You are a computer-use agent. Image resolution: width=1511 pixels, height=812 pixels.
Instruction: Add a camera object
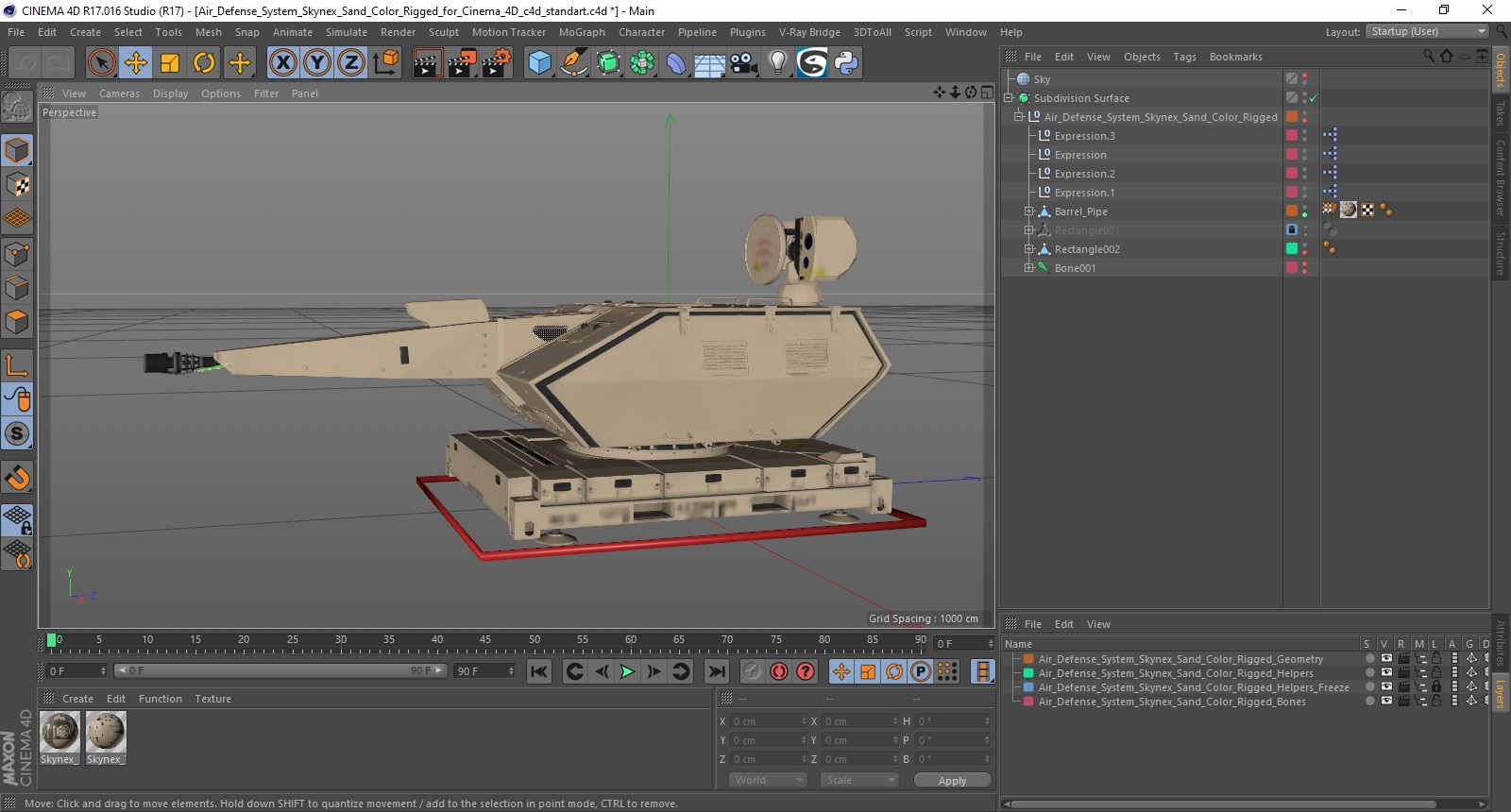pyautogui.click(x=744, y=63)
